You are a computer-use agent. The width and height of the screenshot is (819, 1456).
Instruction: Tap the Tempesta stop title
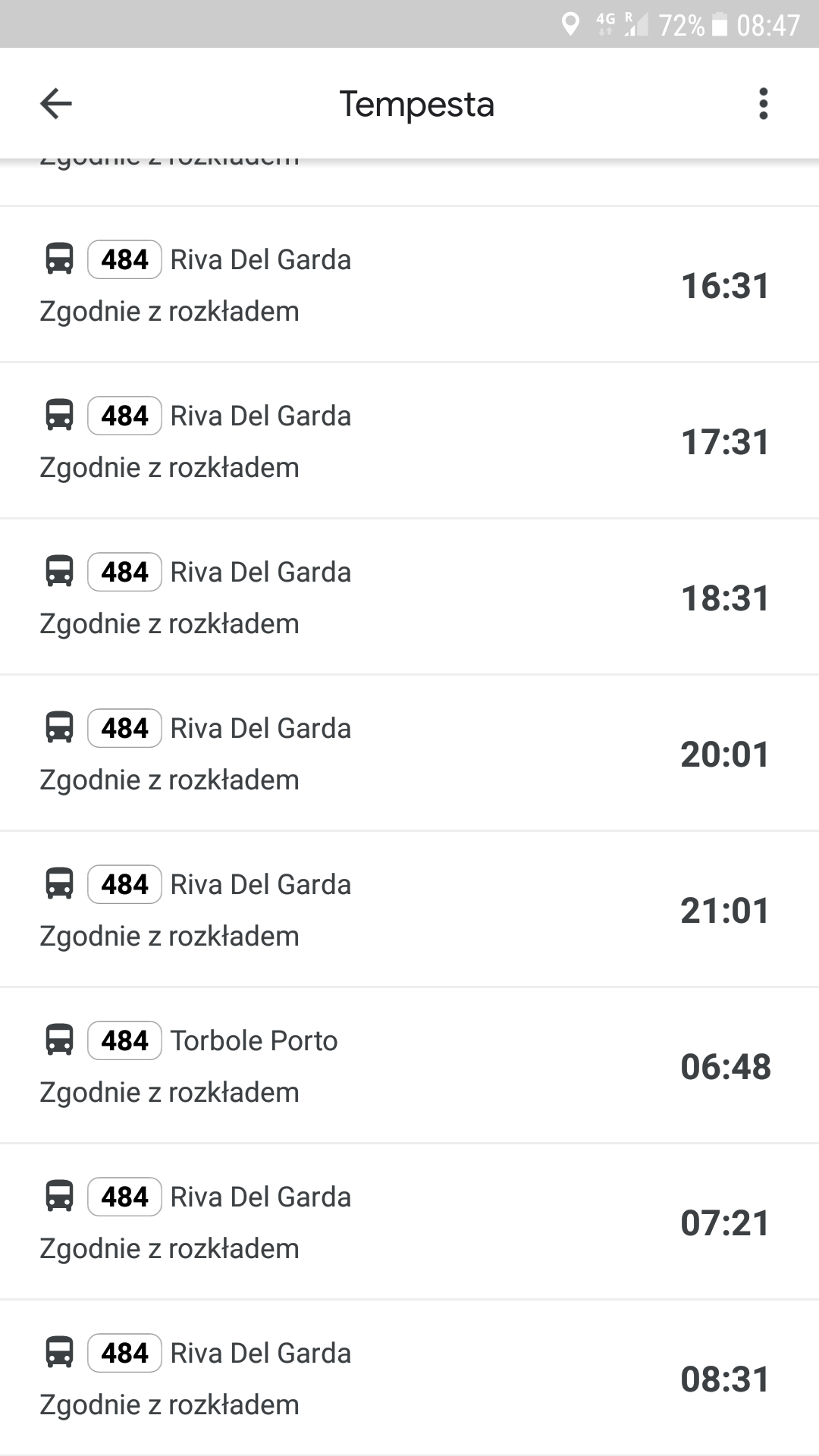pos(416,104)
